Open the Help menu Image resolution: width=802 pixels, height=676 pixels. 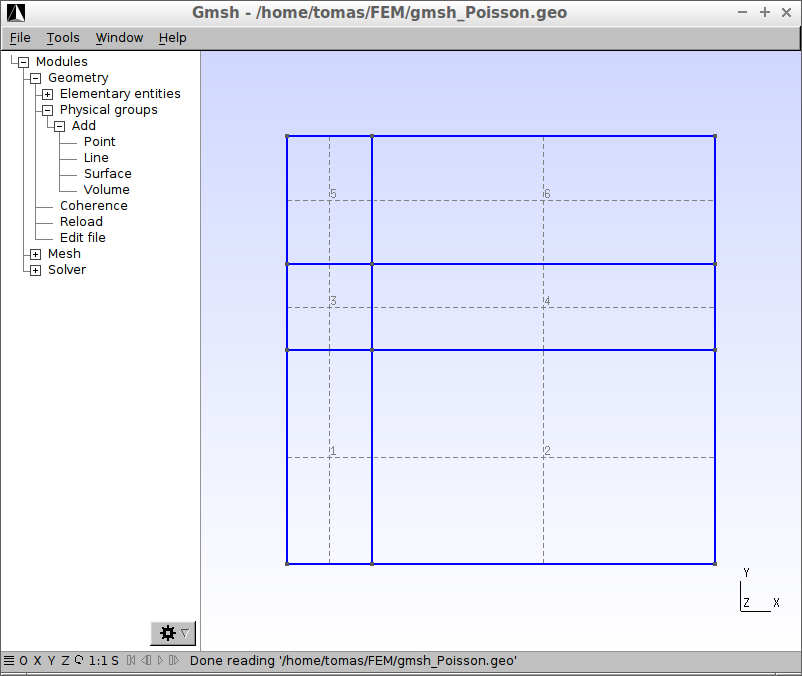pyautogui.click(x=172, y=38)
